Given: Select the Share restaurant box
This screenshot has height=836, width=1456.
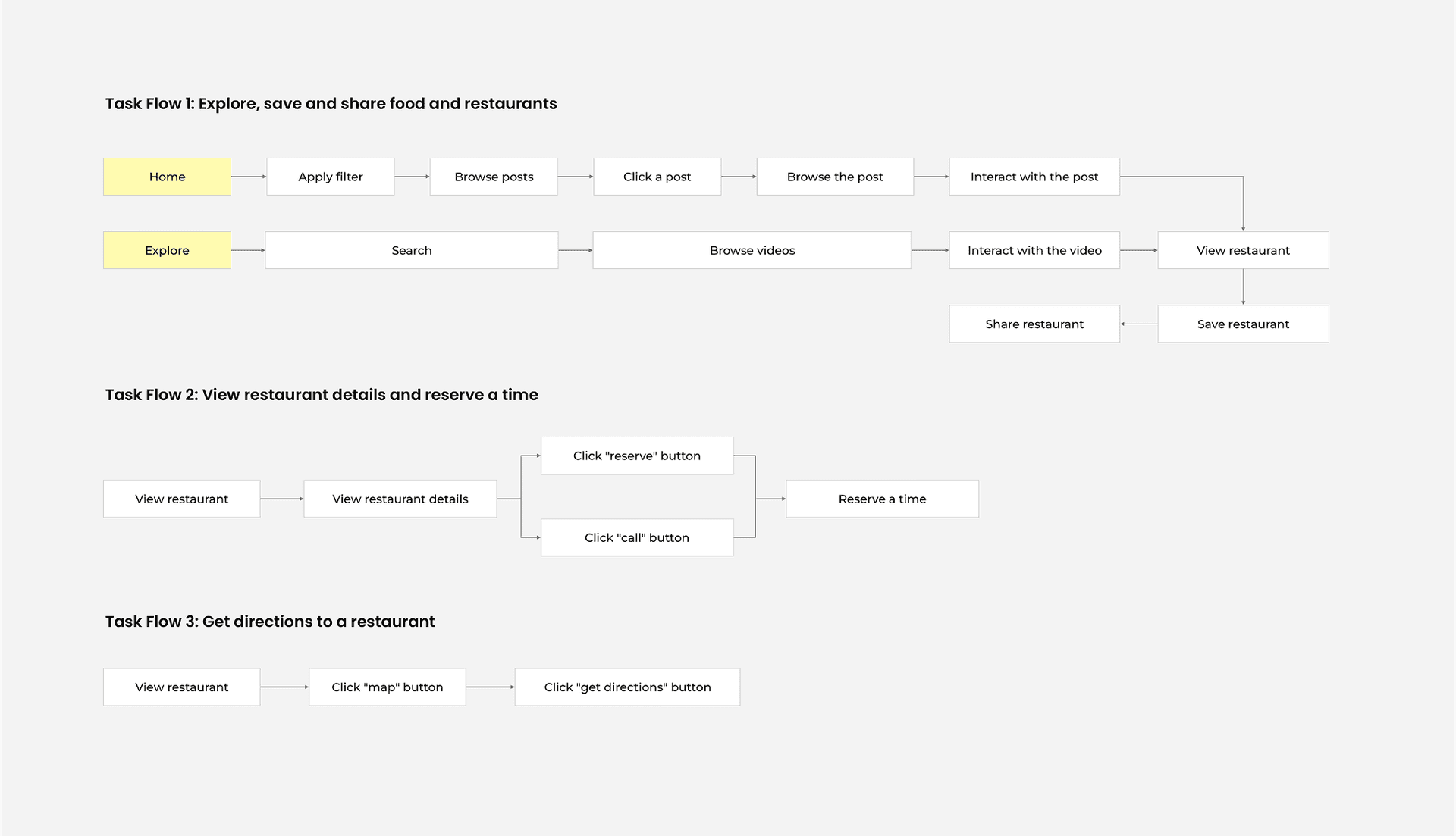Looking at the screenshot, I should [x=1034, y=324].
